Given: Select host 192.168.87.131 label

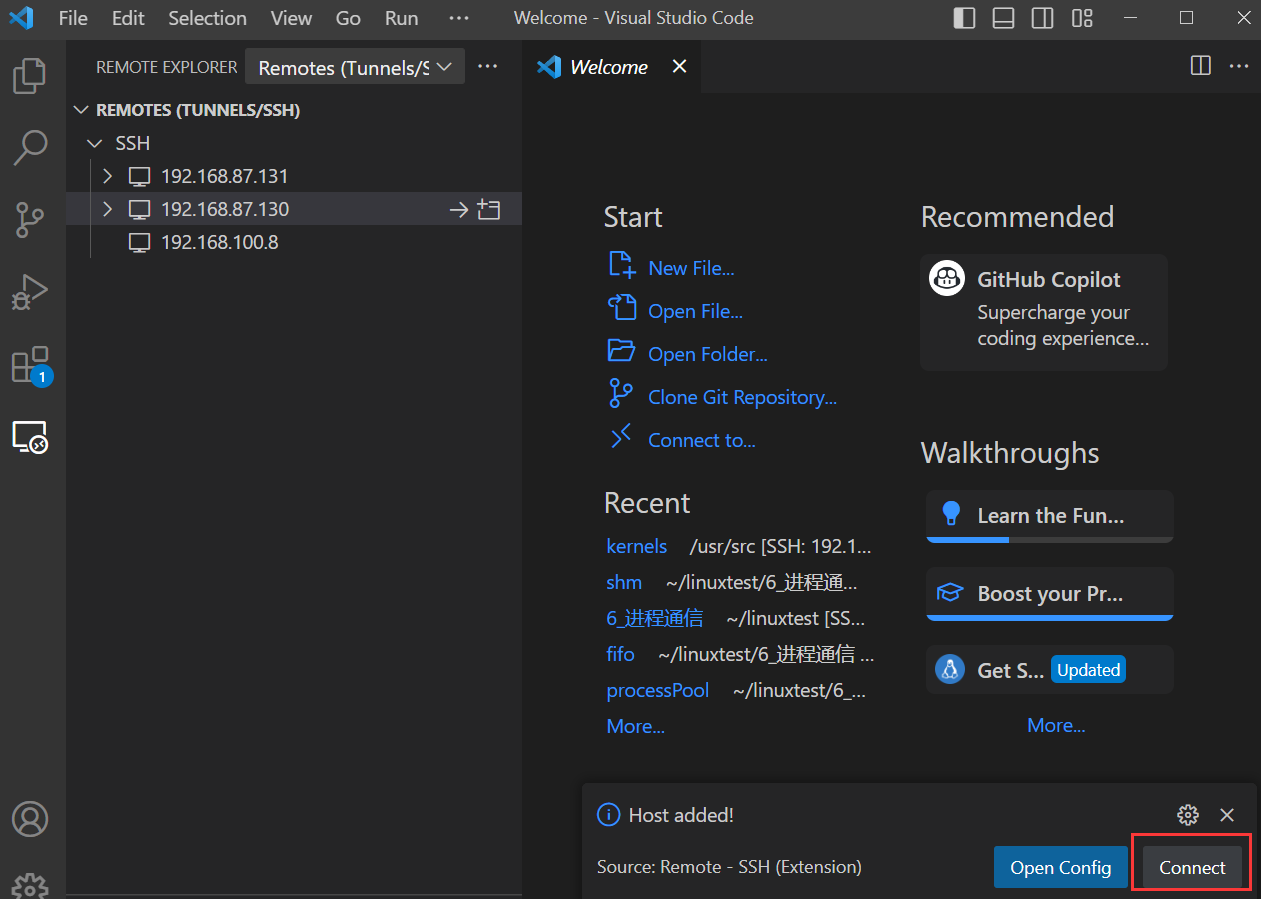Looking at the screenshot, I should tap(225, 177).
